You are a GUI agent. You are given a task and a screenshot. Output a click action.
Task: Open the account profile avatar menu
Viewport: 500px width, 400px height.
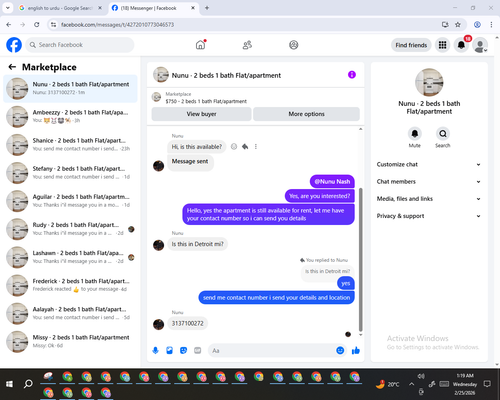pos(480,45)
